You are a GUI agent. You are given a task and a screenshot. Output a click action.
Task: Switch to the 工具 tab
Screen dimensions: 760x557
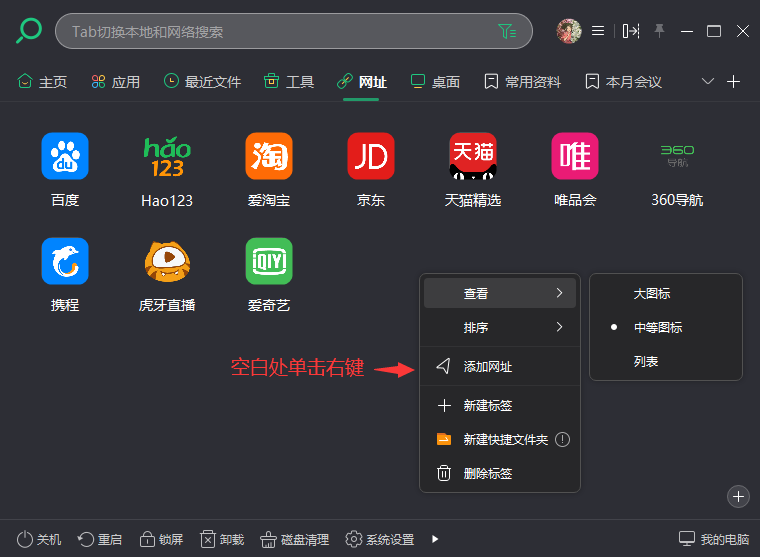click(289, 81)
